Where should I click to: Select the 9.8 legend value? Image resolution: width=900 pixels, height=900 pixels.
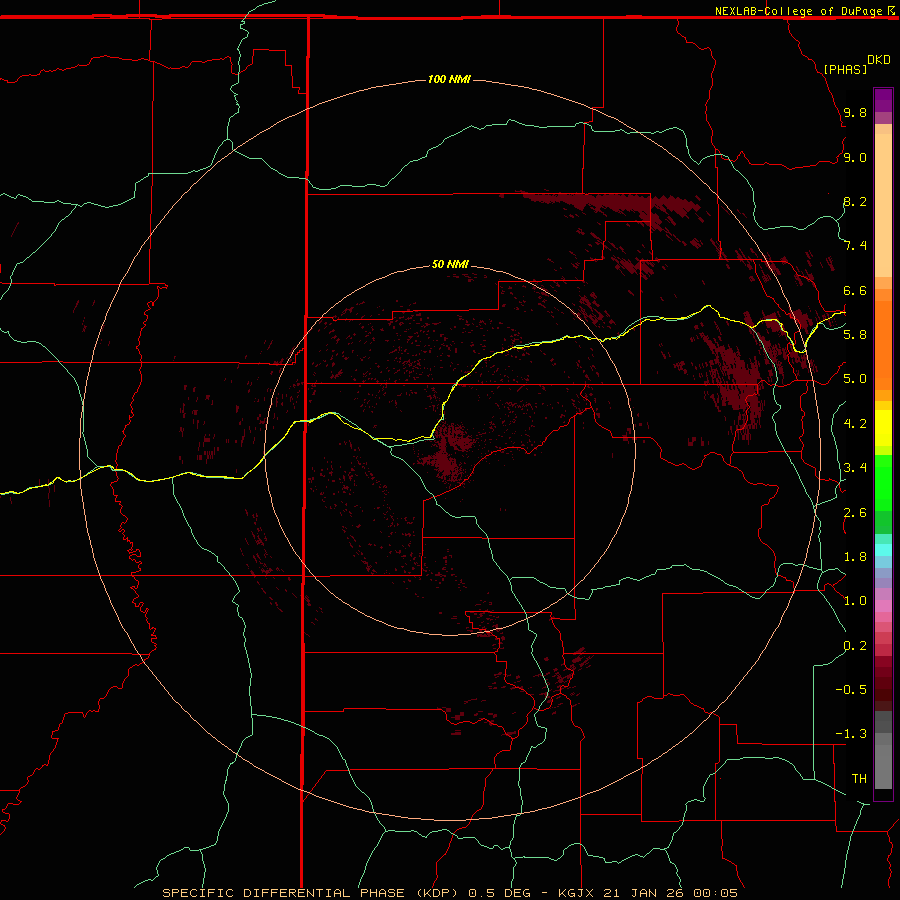[x=855, y=112]
